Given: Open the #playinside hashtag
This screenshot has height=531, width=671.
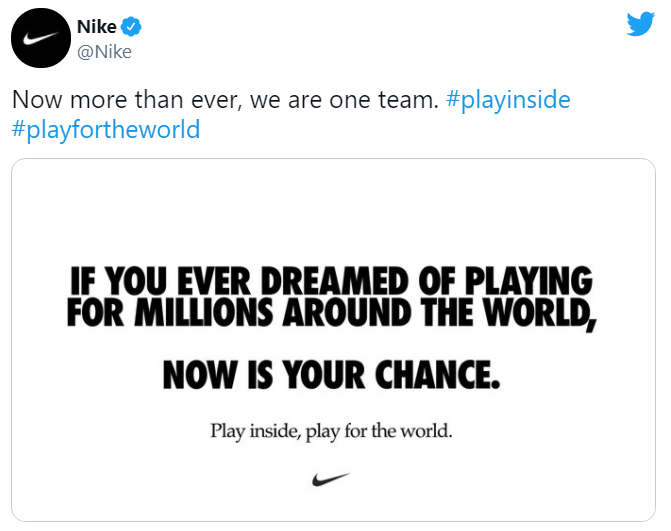Looking at the screenshot, I should (509, 101).
